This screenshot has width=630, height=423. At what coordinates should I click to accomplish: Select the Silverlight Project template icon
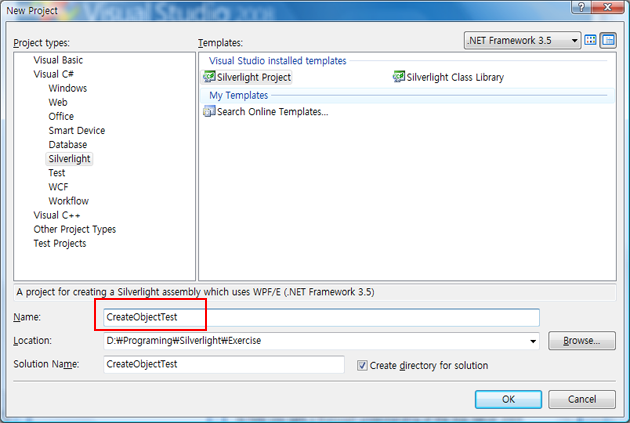(x=209, y=77)
